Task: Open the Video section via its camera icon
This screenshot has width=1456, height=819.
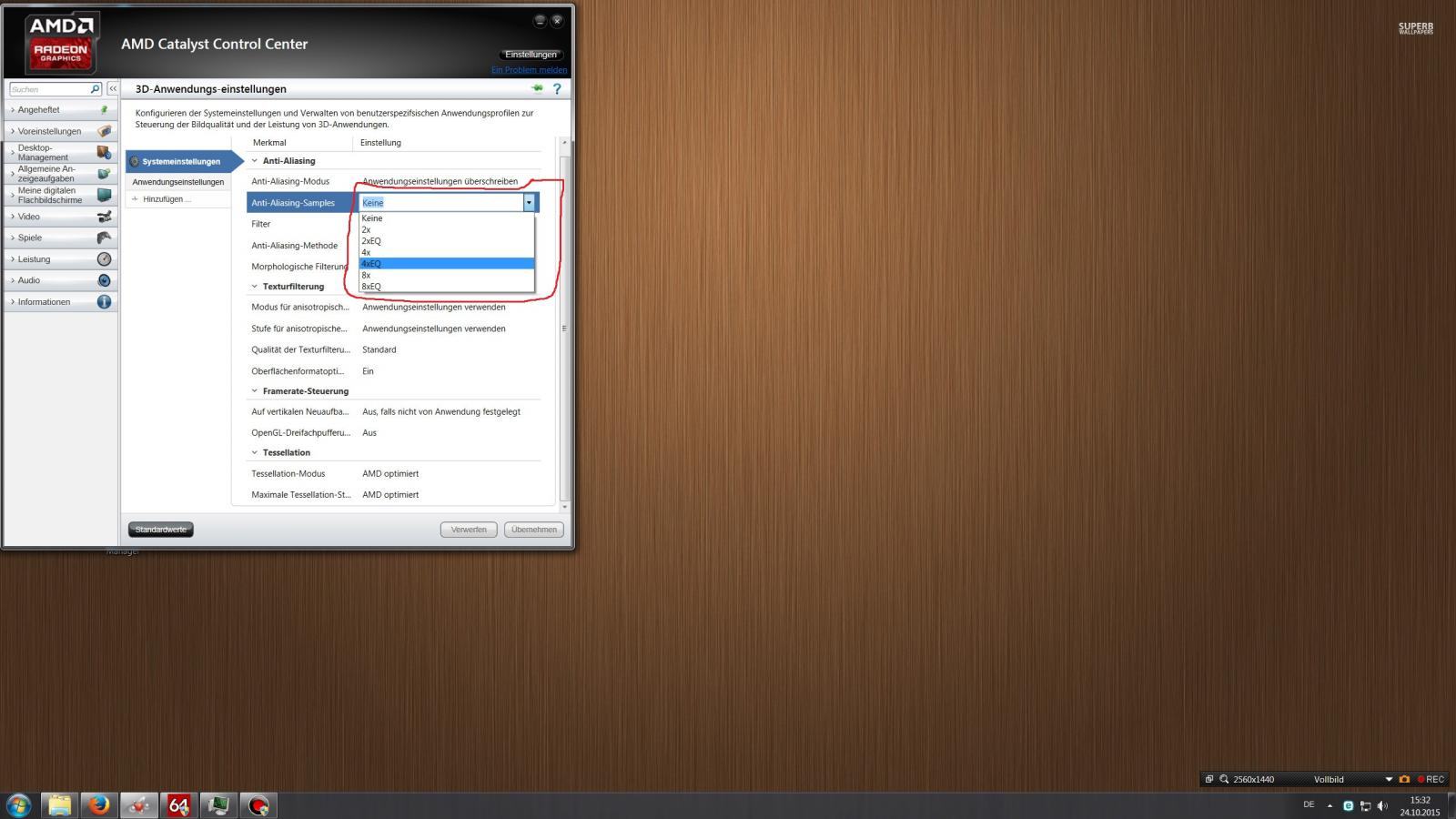Action: 104,217
